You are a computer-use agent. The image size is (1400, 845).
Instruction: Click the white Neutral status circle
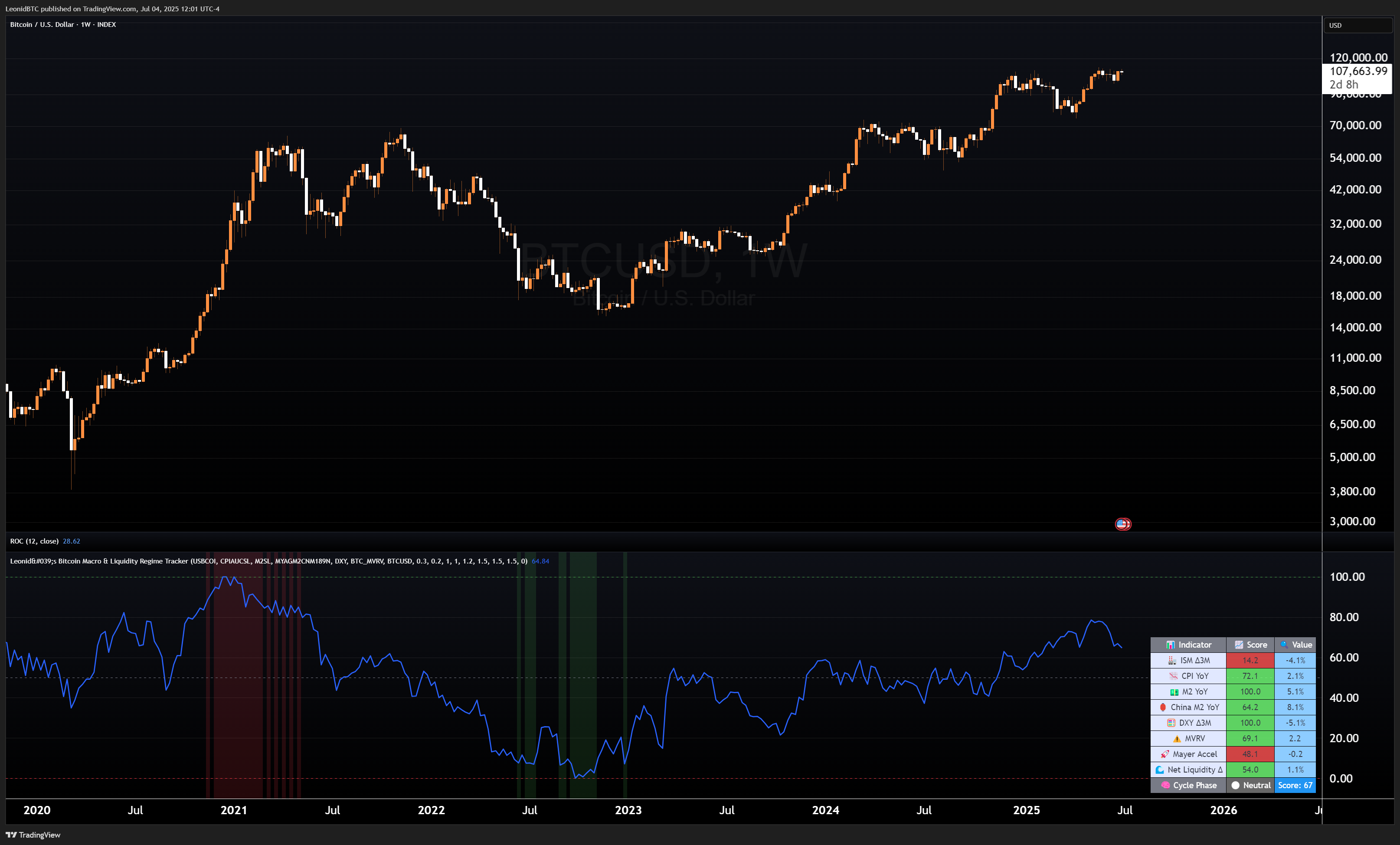[1235, 785]
